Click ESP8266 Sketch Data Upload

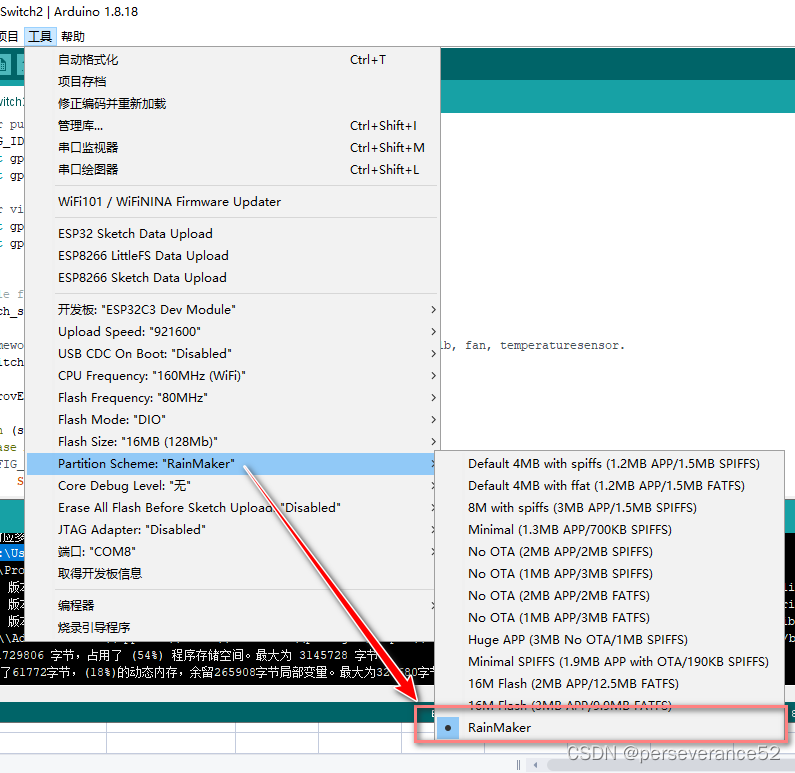tap(232, 278)
